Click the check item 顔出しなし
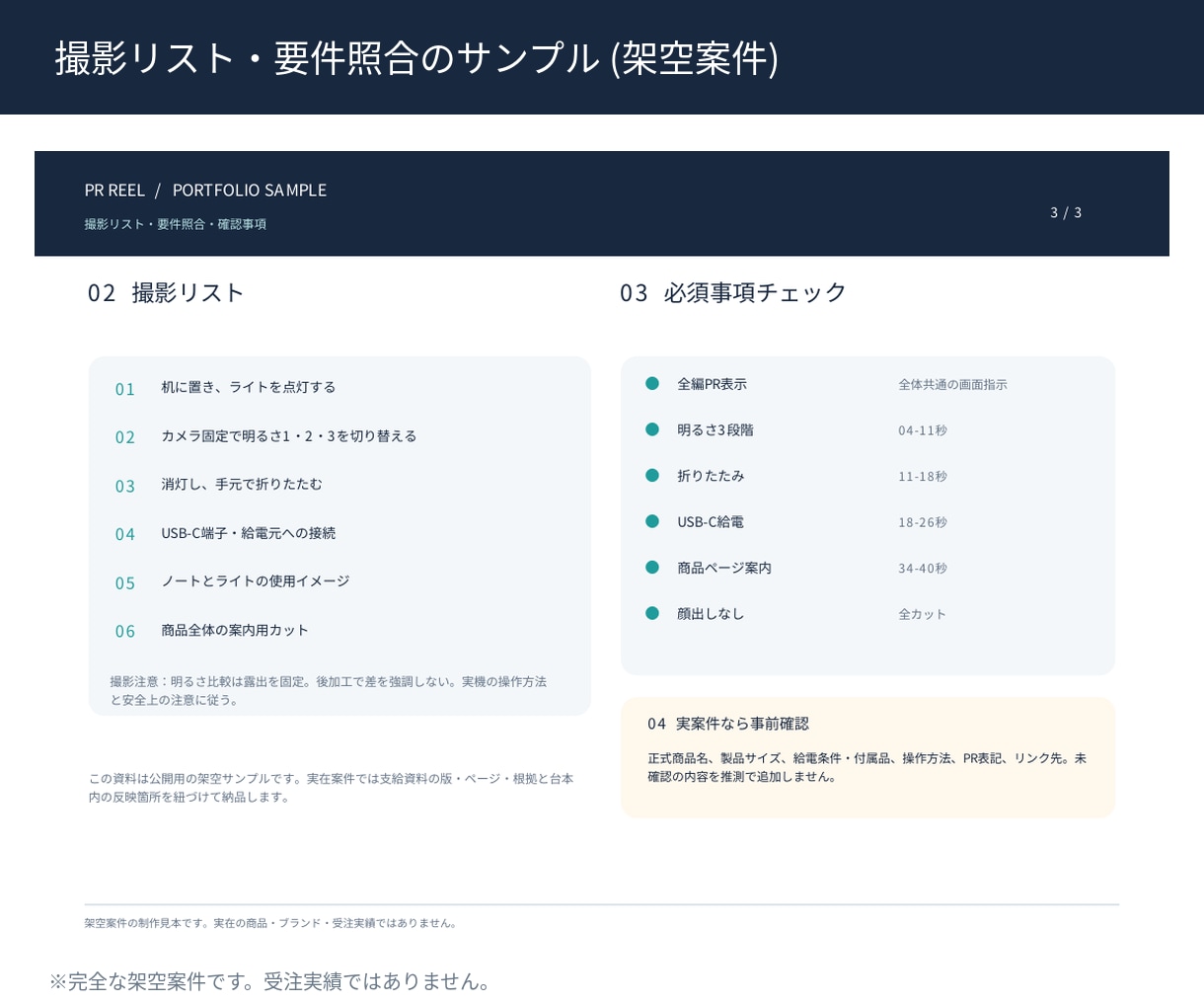The image size is (1204, 1003). (711, 613)
